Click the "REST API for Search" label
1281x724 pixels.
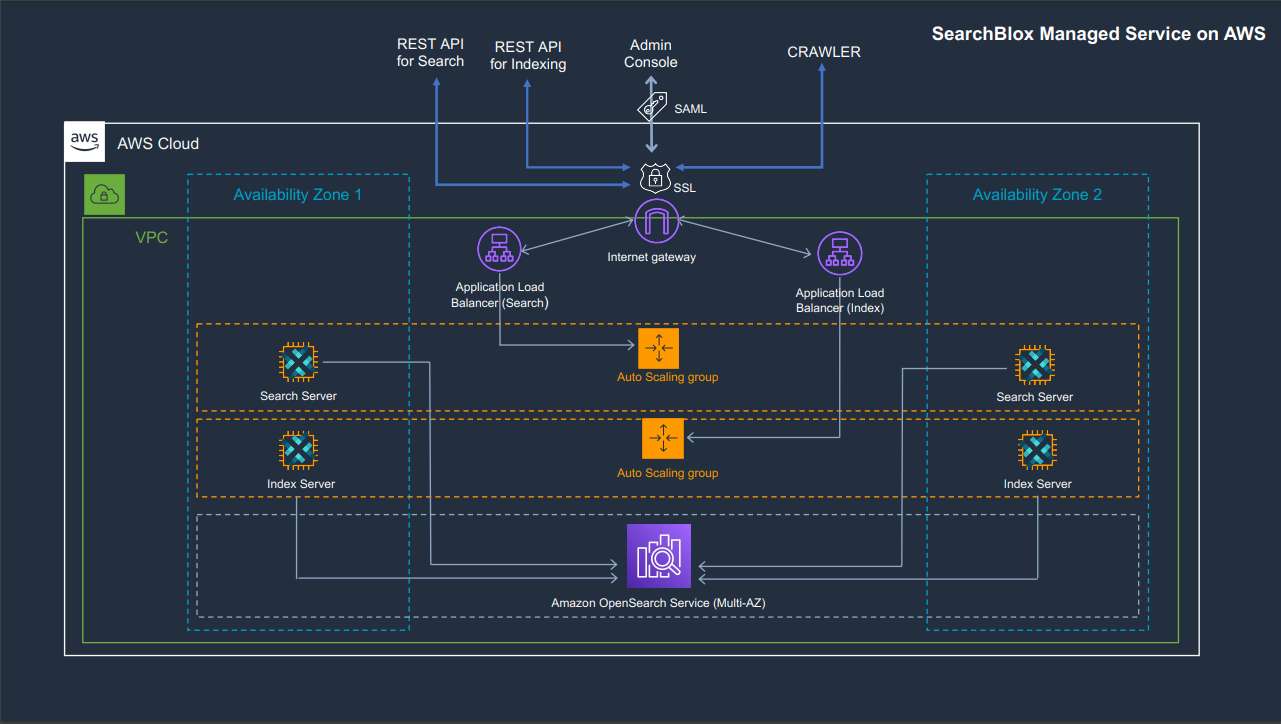pyautogui.click(x=430, y=52)
